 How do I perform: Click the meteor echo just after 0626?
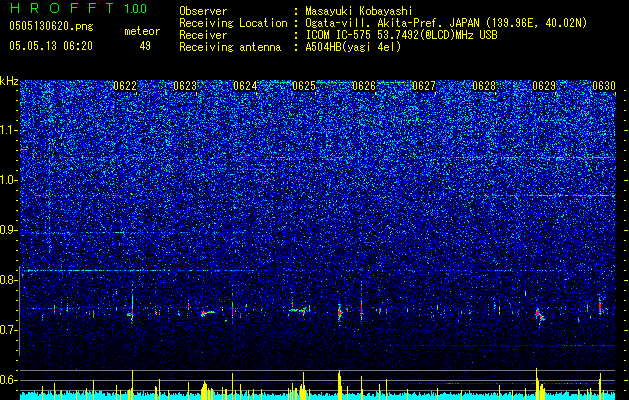tap(361, 308)
